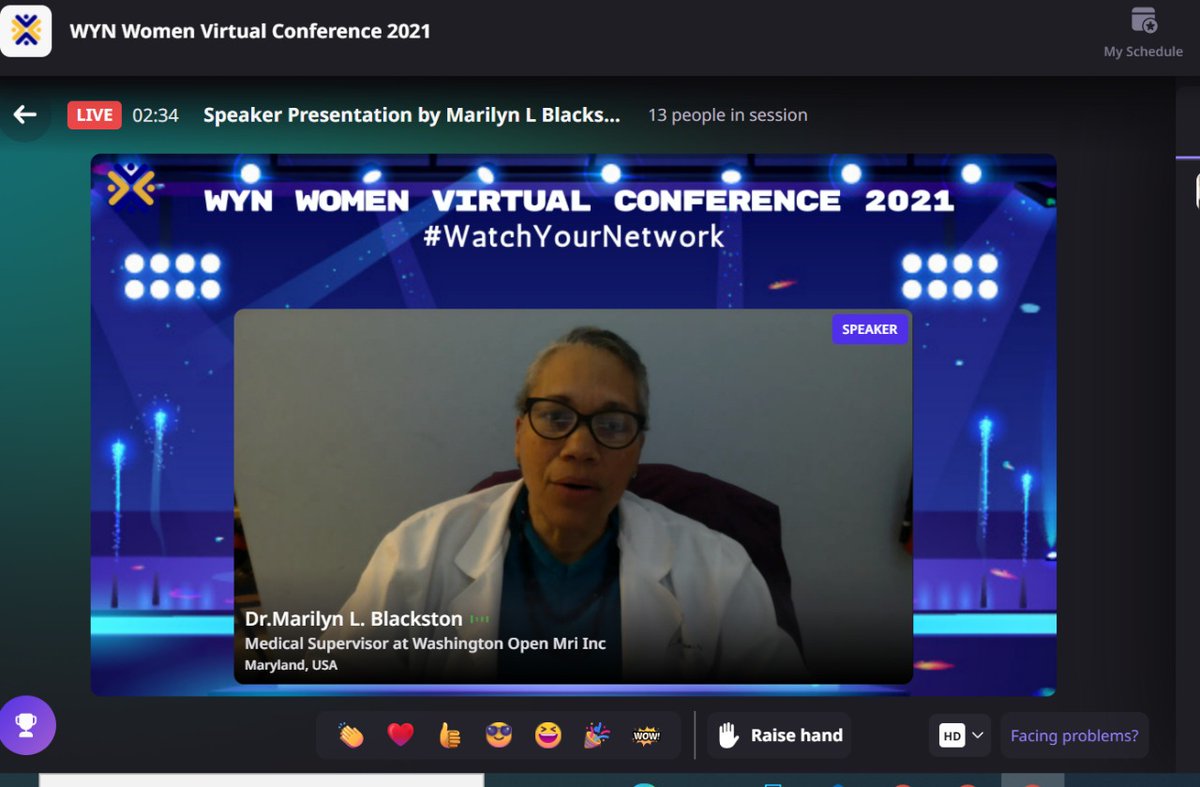Click the stage banner logo above the title

click(x=131, y=185)
